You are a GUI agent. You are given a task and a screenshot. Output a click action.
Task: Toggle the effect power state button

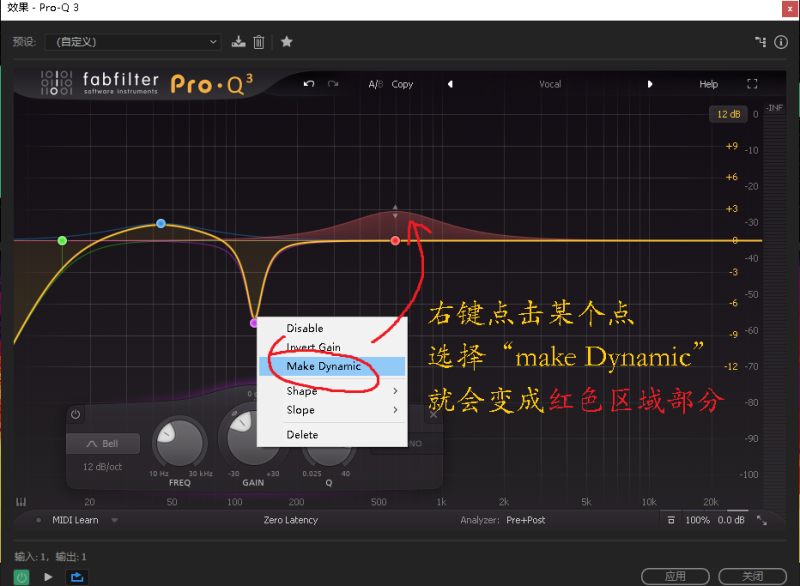coord(21,576)
